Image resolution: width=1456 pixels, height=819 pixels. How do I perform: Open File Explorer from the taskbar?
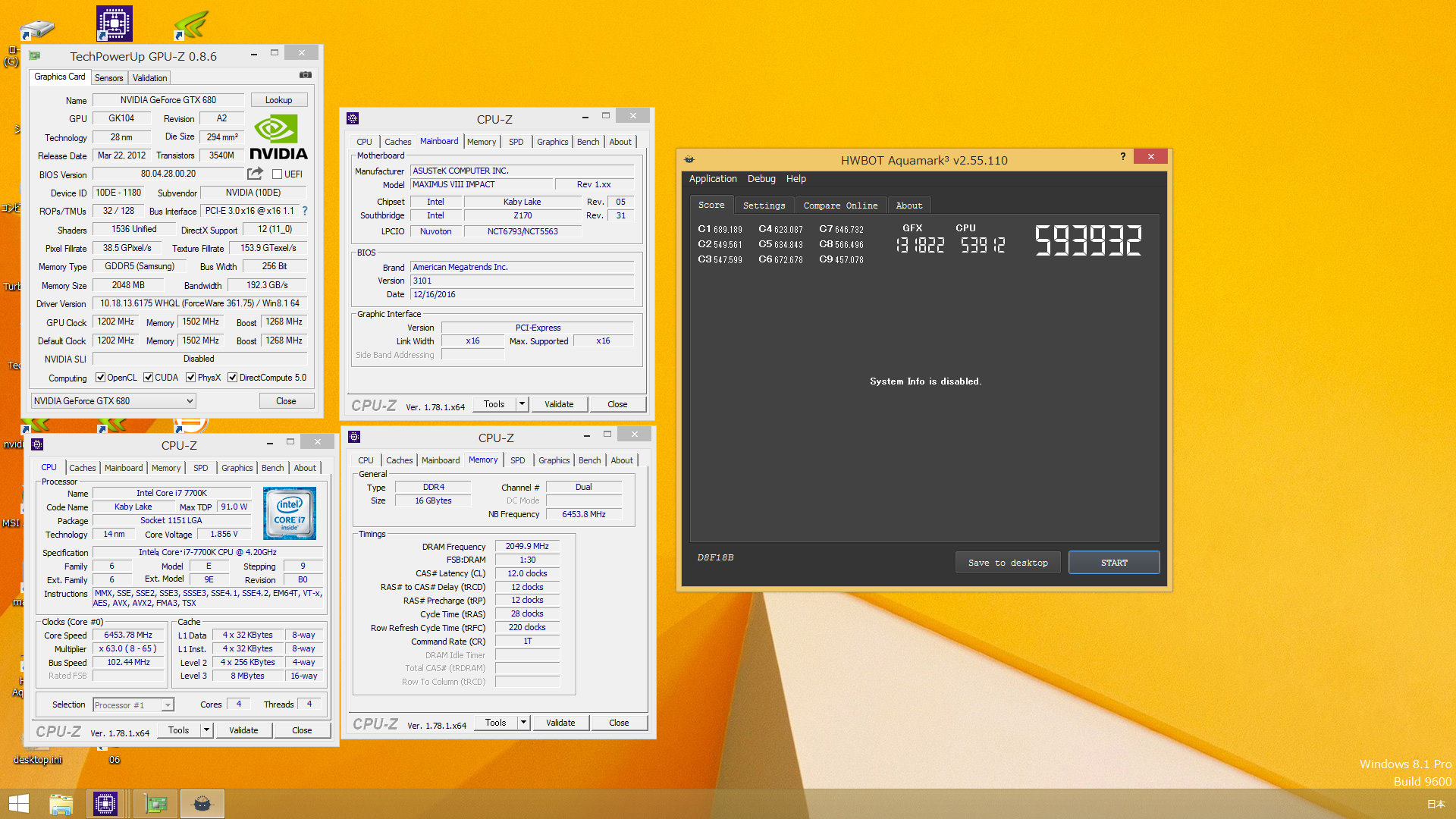pos(61,804)
